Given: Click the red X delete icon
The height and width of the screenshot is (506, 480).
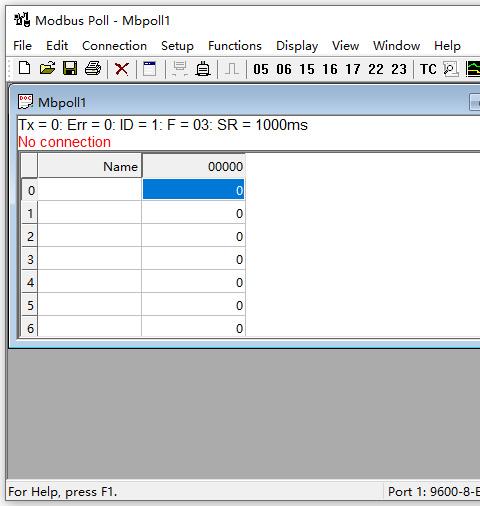Looking at the screenshot, I should click(122, 69).
